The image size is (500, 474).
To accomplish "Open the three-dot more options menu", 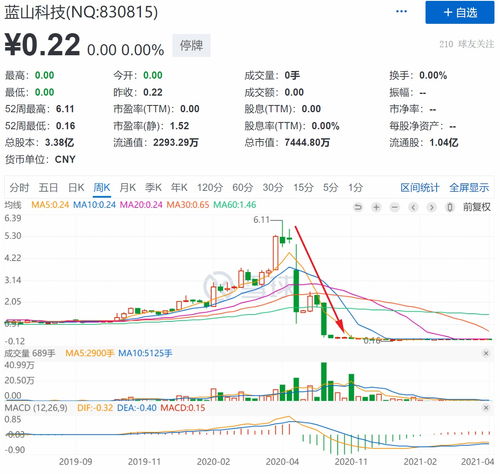I will [401, 12].
